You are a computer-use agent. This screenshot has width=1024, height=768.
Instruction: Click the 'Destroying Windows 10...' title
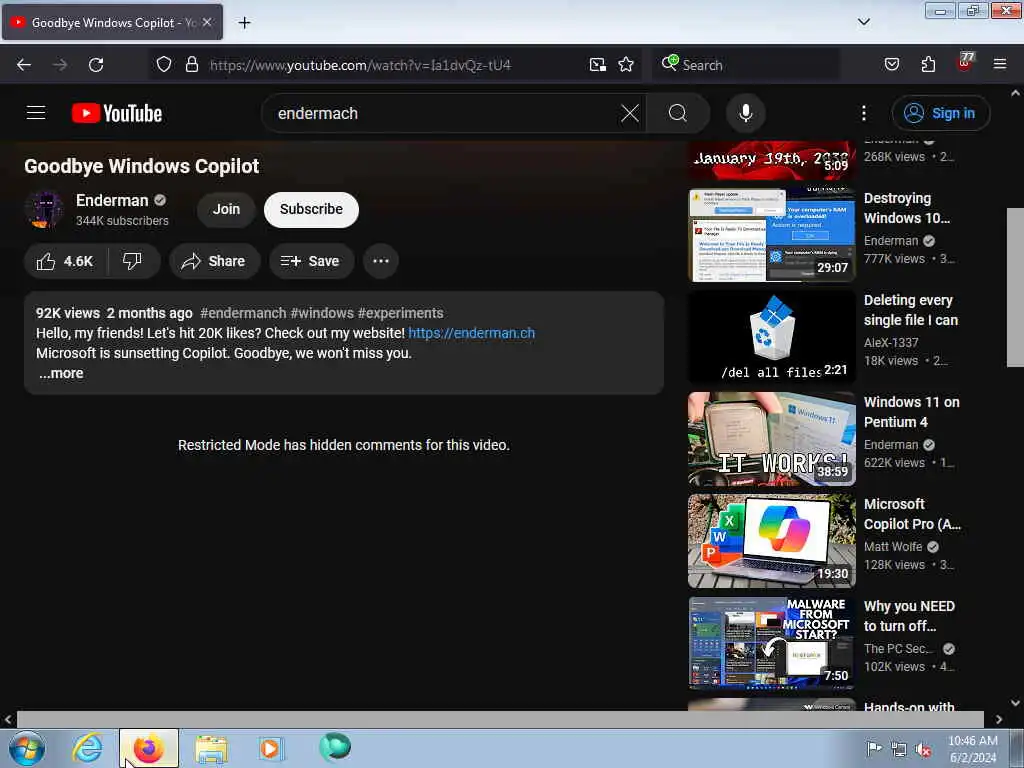click(907, 208)
